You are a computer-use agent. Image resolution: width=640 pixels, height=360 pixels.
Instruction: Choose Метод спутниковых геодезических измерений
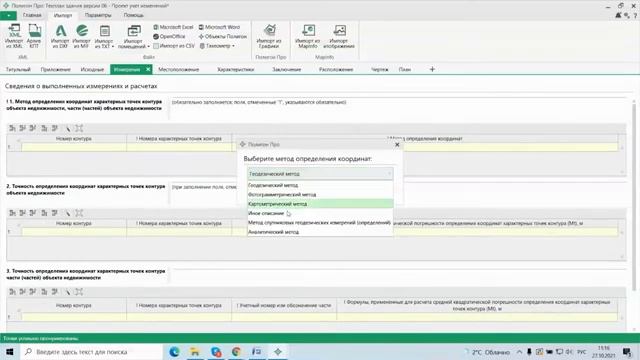(x=320, y=222)
